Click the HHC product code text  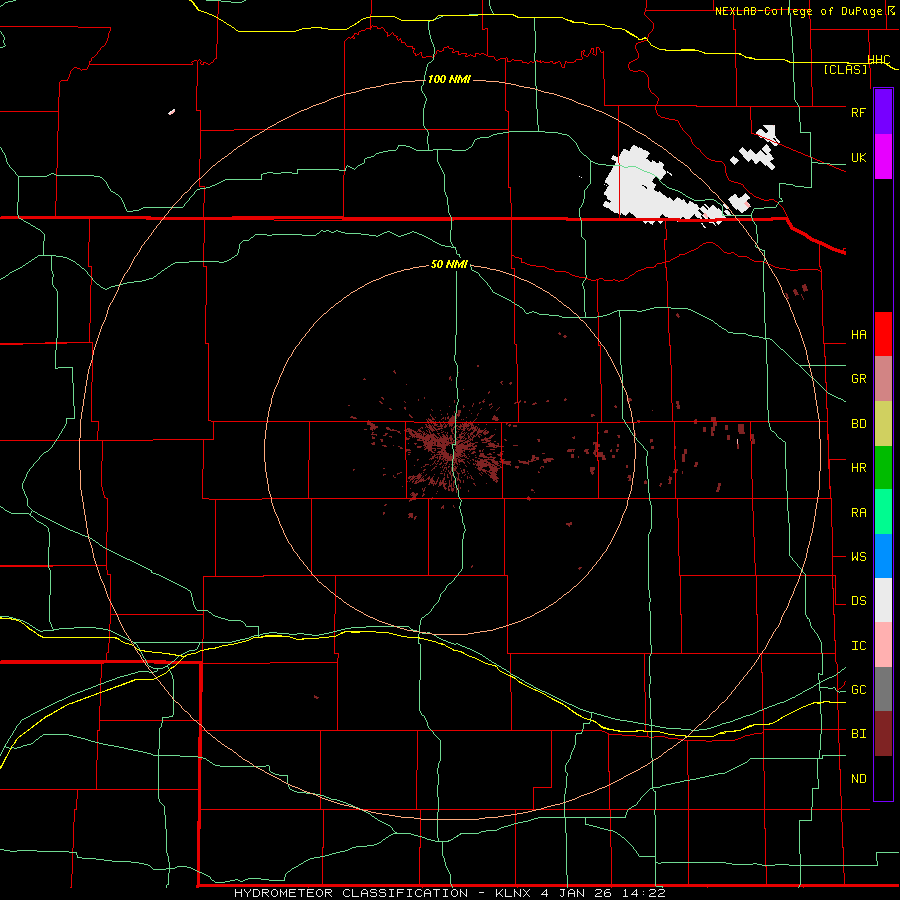879,60
